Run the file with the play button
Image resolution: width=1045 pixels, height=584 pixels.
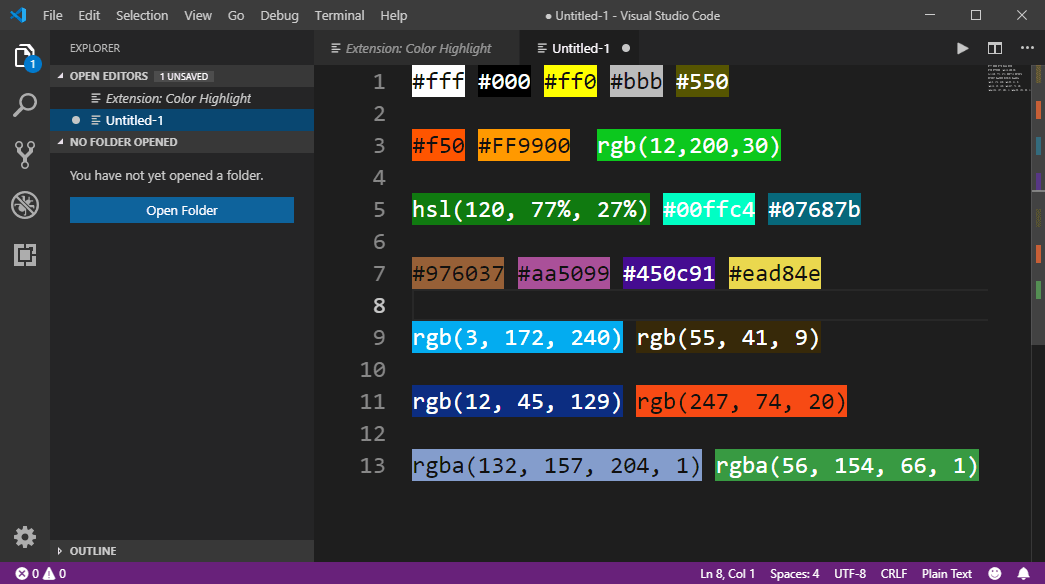pos(962,47)
